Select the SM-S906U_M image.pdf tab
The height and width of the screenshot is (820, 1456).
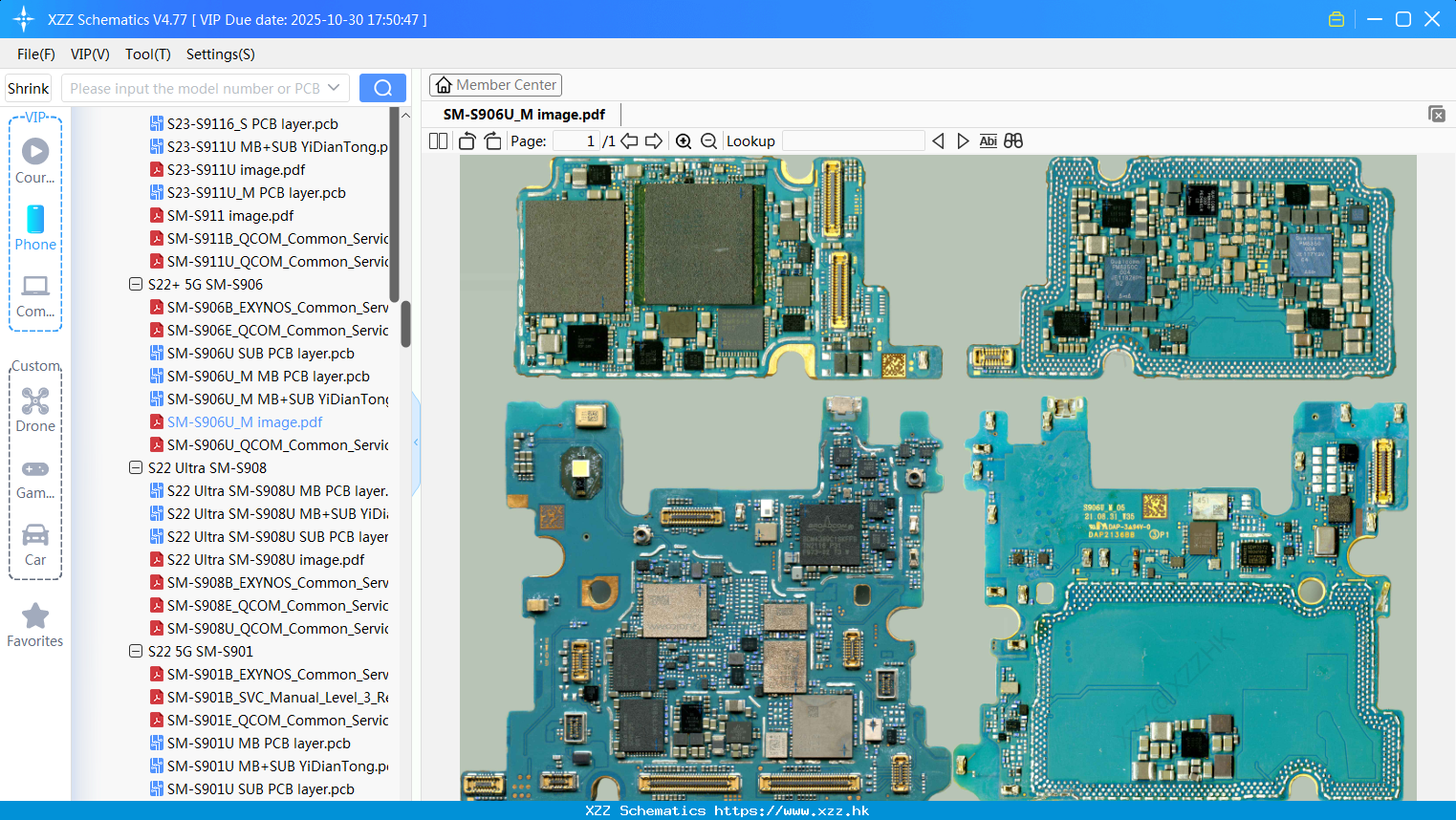pos(524,115)
